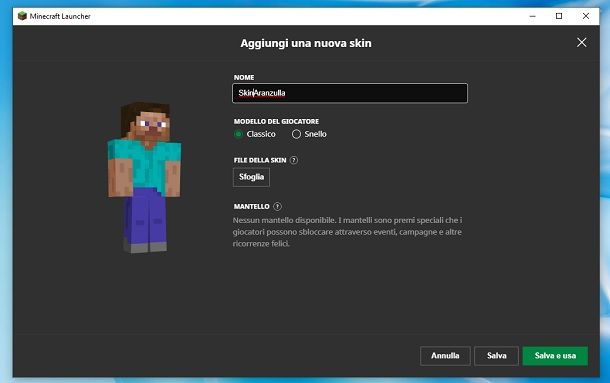Minimize the Minecraft Launcher window
The image size is (610, 383).
533,16
